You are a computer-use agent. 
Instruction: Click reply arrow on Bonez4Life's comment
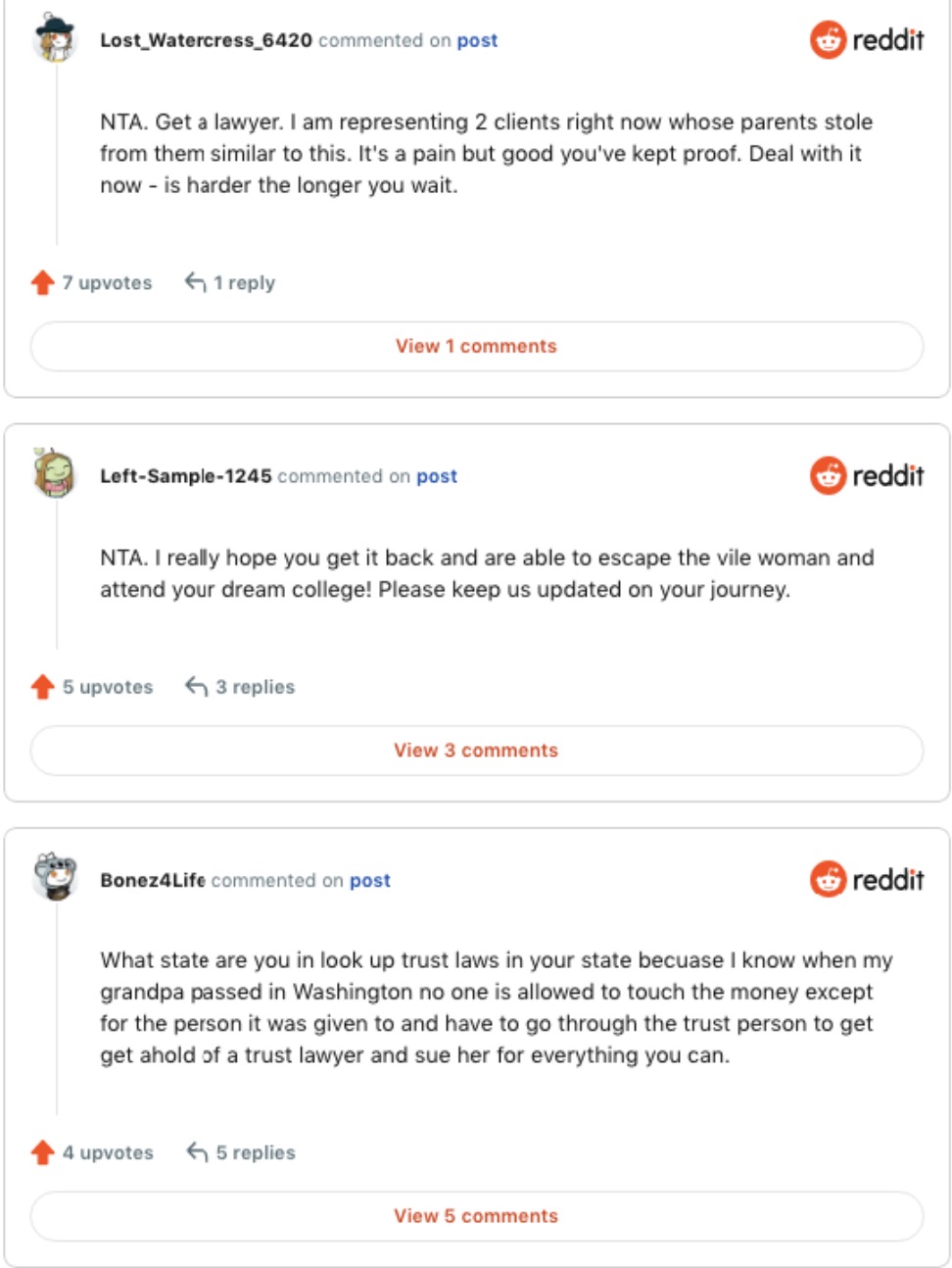point(197,1152)
